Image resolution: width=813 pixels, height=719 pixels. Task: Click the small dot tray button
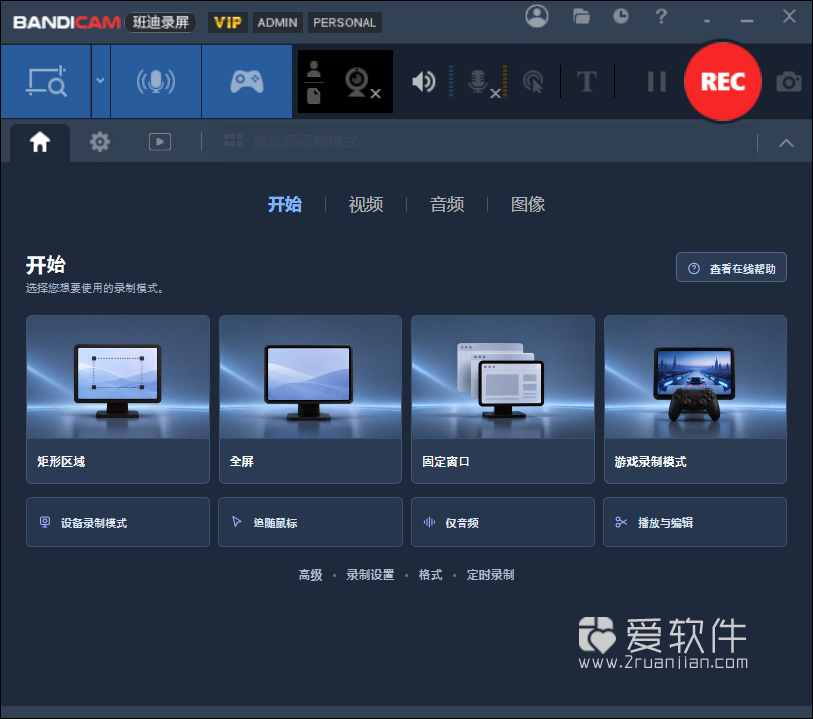pyautogui.click(x=707, y=21)
